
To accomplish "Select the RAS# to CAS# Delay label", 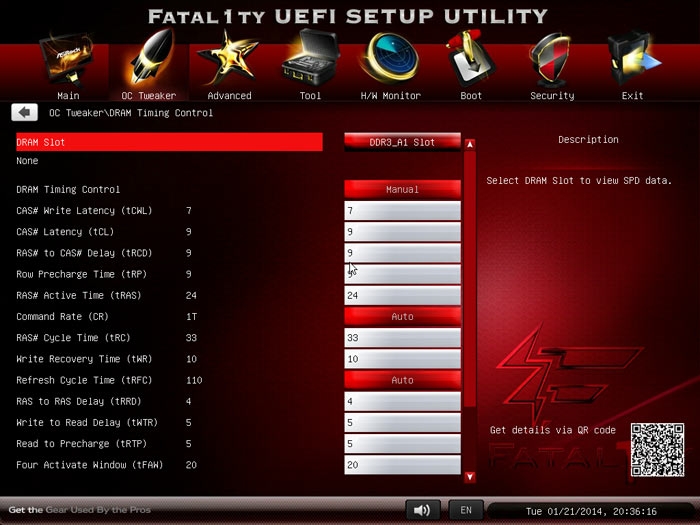I will coord(84,253).
